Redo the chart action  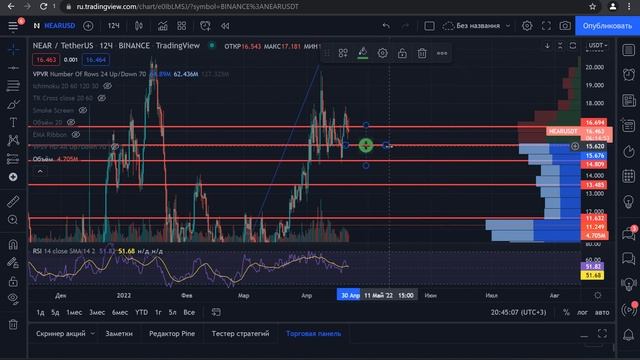405,26
